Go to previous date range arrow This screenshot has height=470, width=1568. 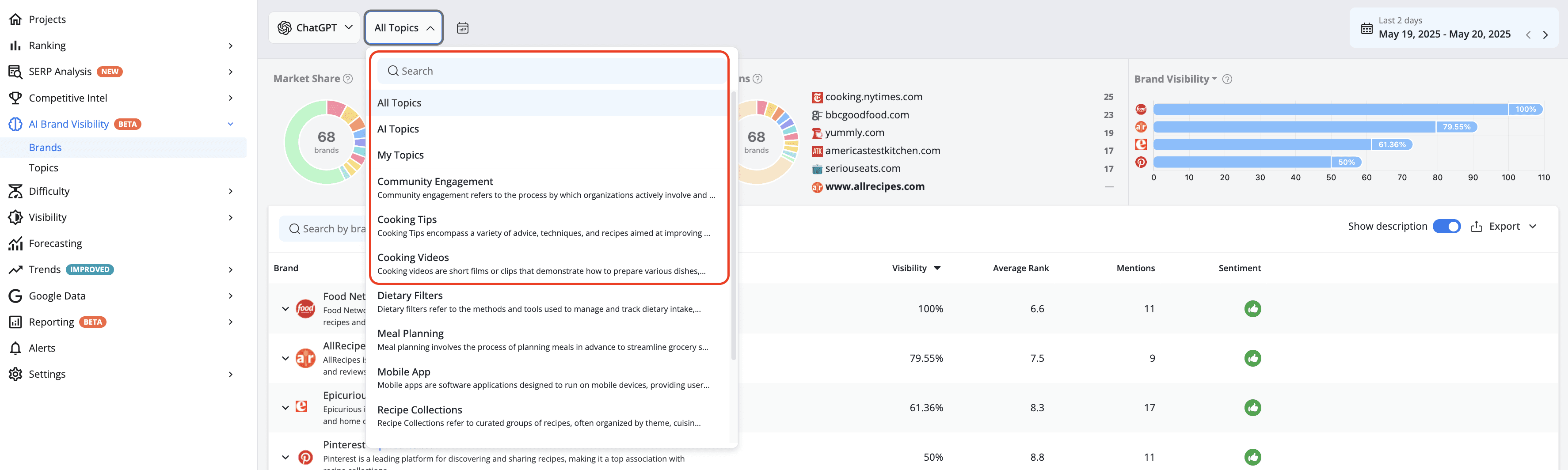click(x=1528, y=34)
